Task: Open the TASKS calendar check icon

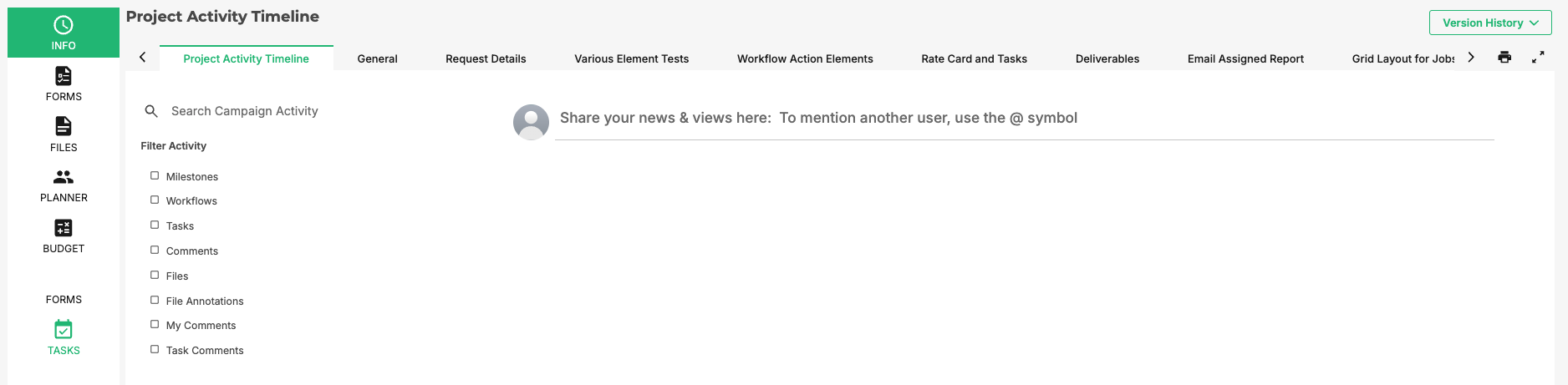Action: coord(64,329)
